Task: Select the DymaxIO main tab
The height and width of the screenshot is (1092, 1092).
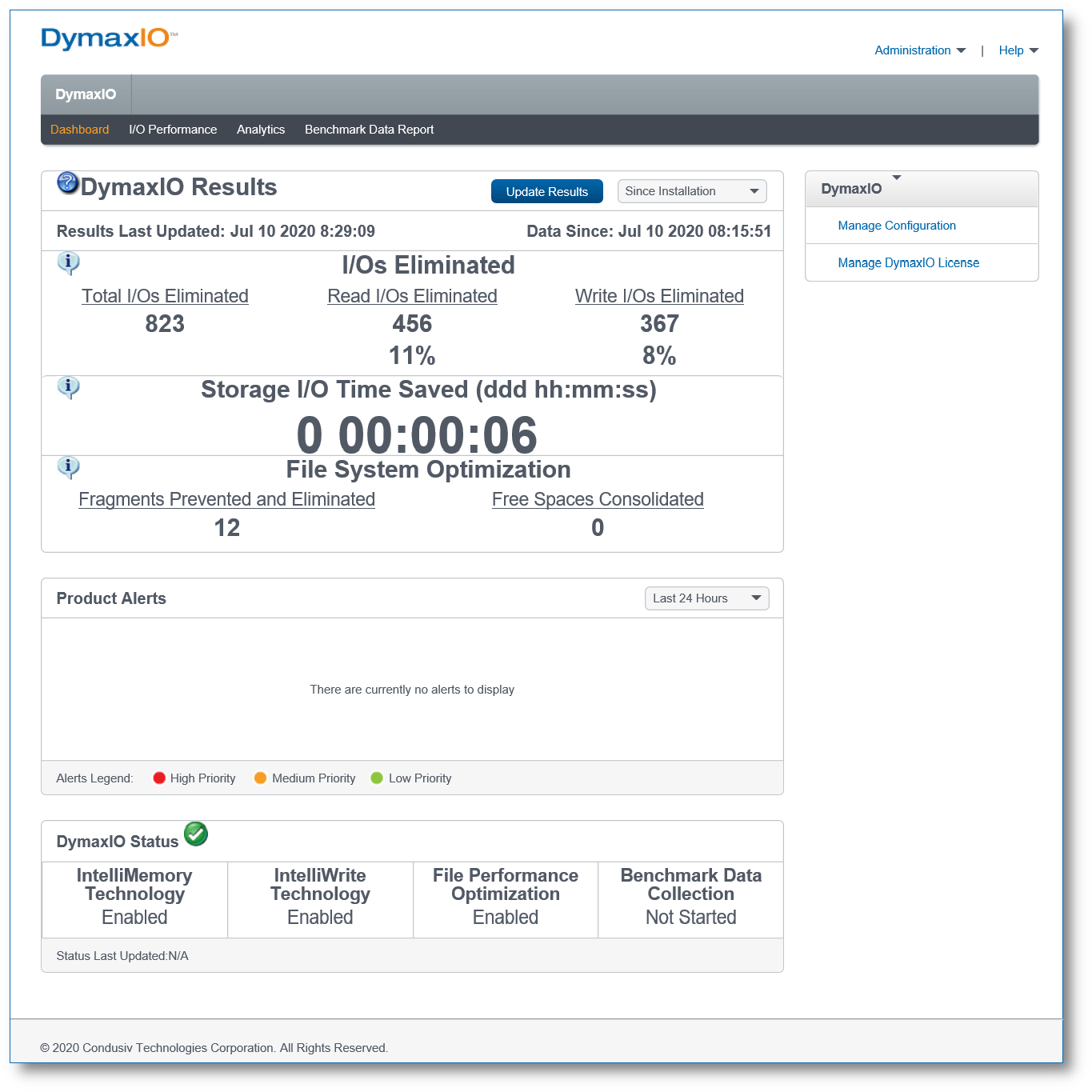Action: coord(86,94)
